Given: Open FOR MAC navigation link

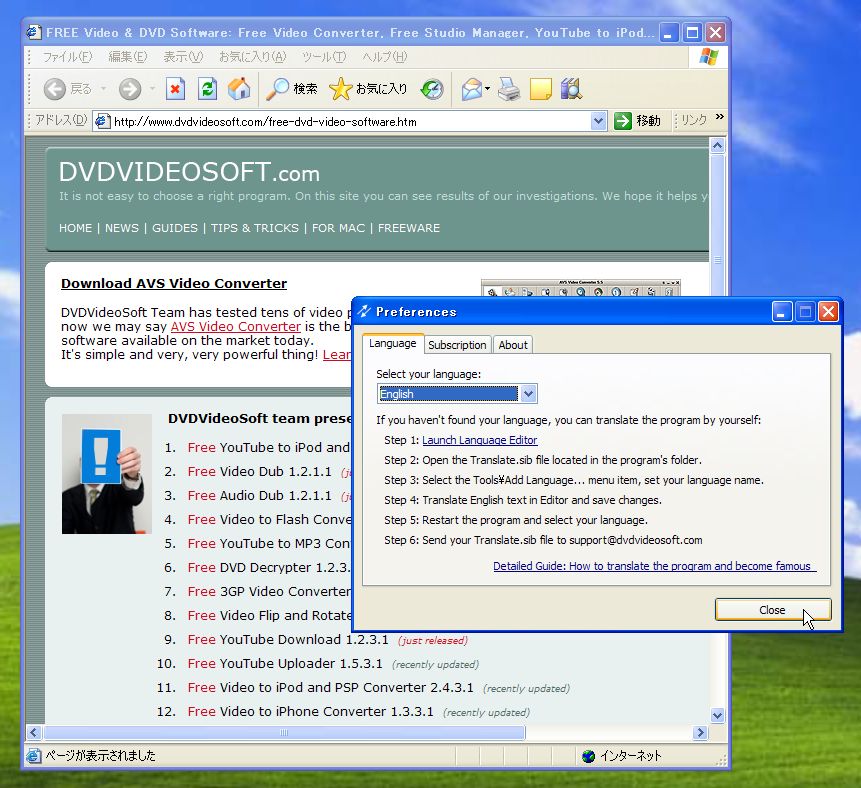Looking at the screenshot, I should pos(338,228).
